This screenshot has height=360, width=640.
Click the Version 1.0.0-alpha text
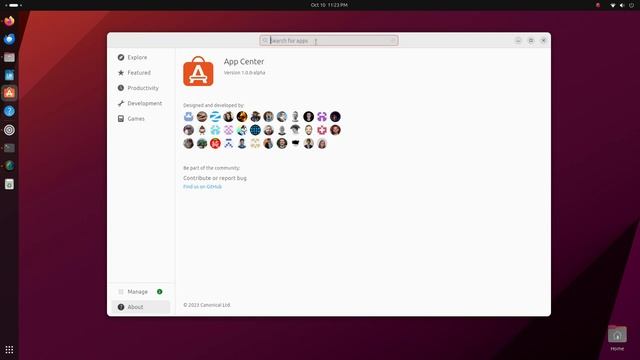pyautogui.click(x=244, y=73)
